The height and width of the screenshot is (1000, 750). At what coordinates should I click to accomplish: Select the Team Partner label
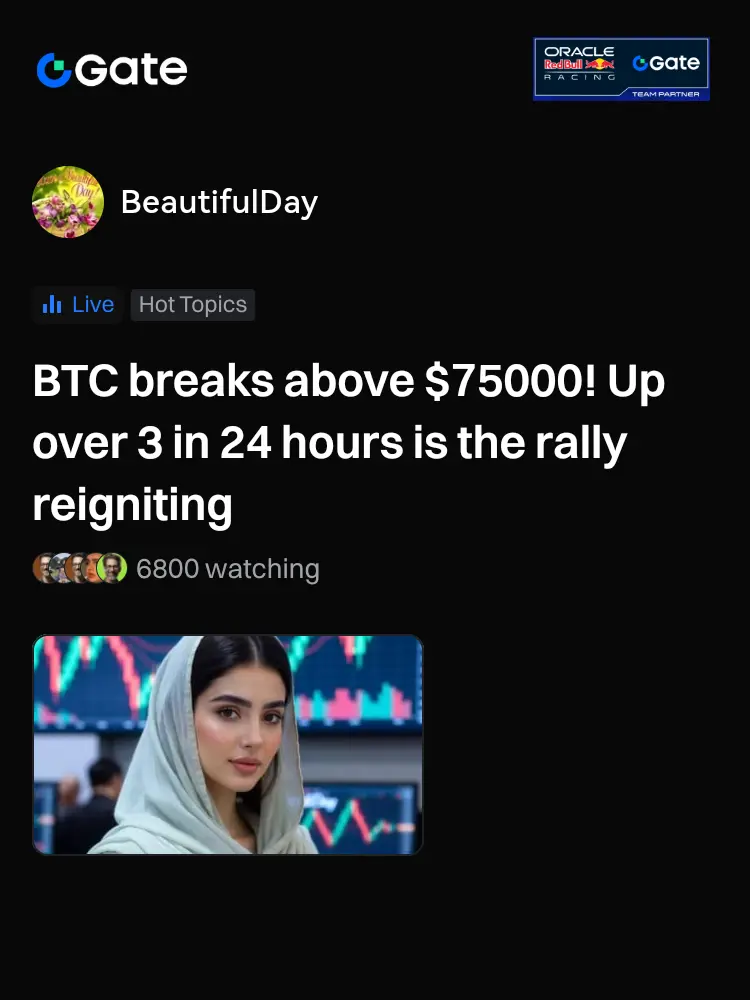tap(665, 94)
